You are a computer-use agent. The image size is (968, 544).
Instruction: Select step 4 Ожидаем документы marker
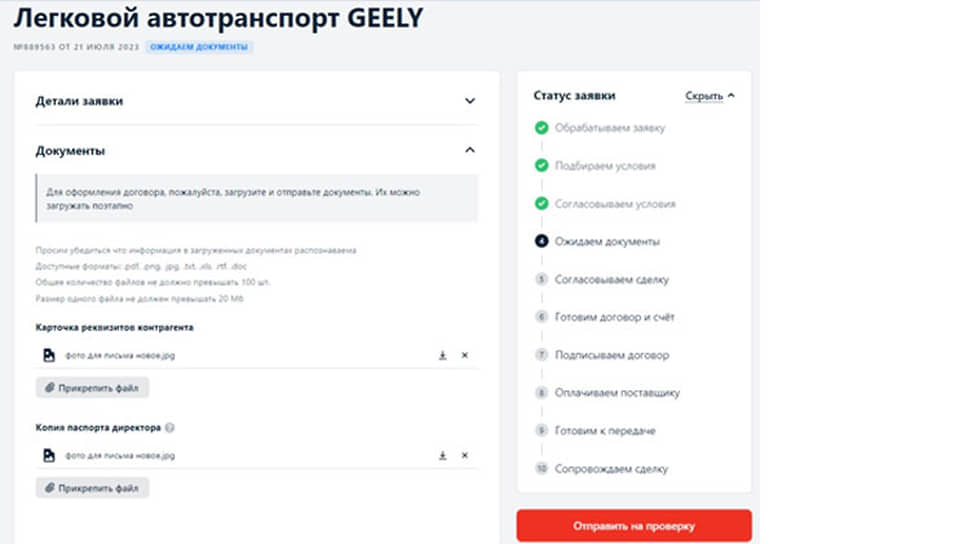point(541,241)
